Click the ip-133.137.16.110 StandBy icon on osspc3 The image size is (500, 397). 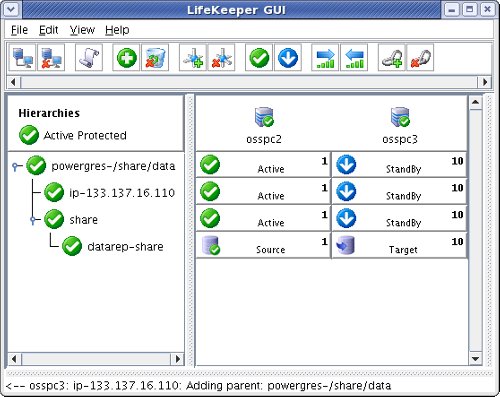click(346, 192)
